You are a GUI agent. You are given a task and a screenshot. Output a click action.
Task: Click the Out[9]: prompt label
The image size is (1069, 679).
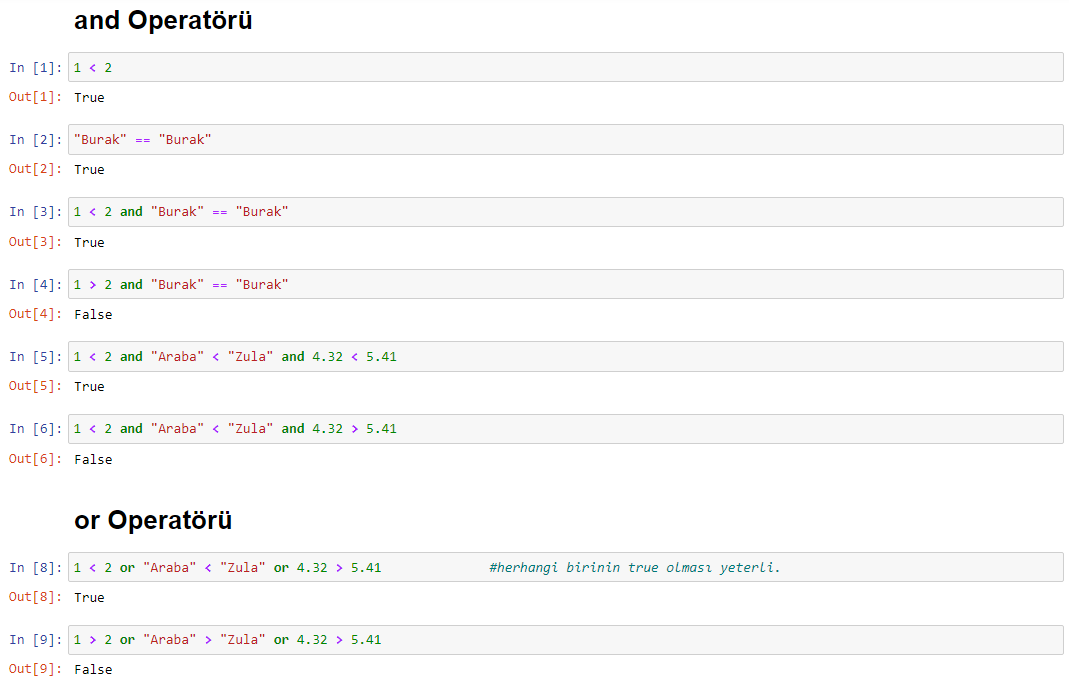[35, 669]
